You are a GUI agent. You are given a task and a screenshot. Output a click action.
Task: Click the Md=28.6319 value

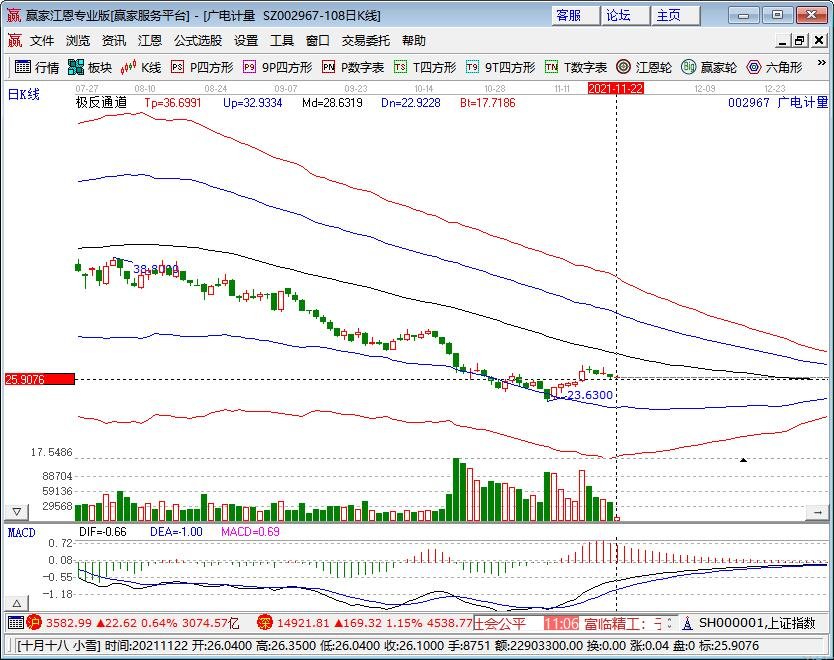pyautogui.click(x=332, y=103)
